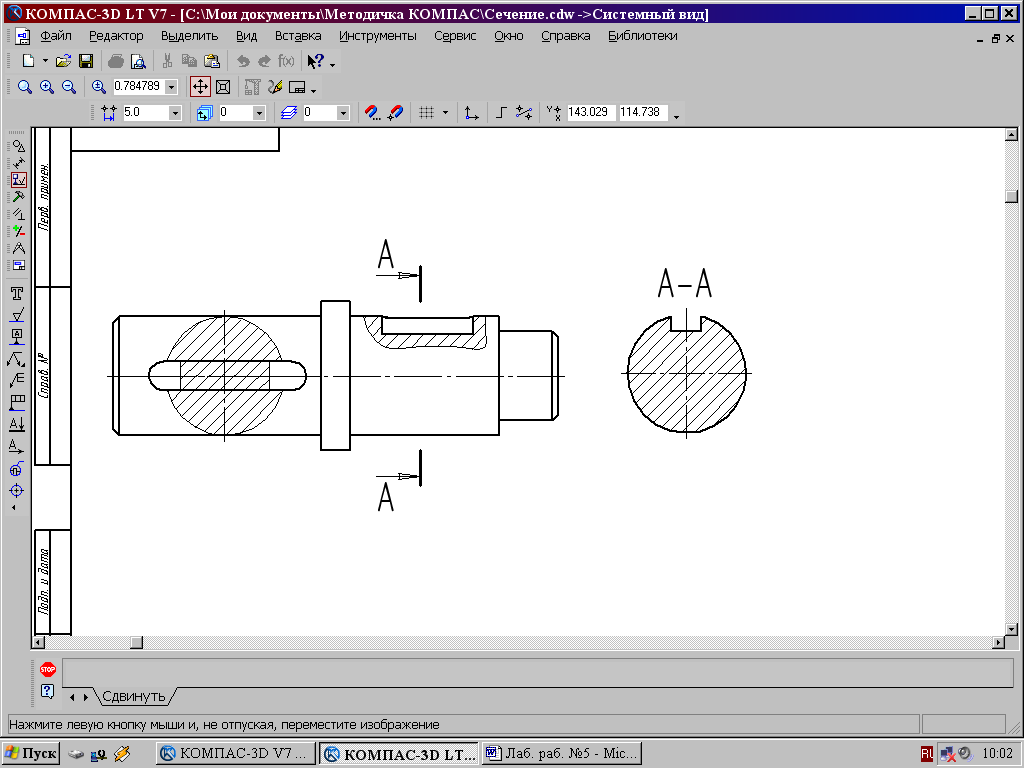This screenshot has width=1024, height=768.
Task: Select the Сдвинуть tab
Action: (134, 696)
